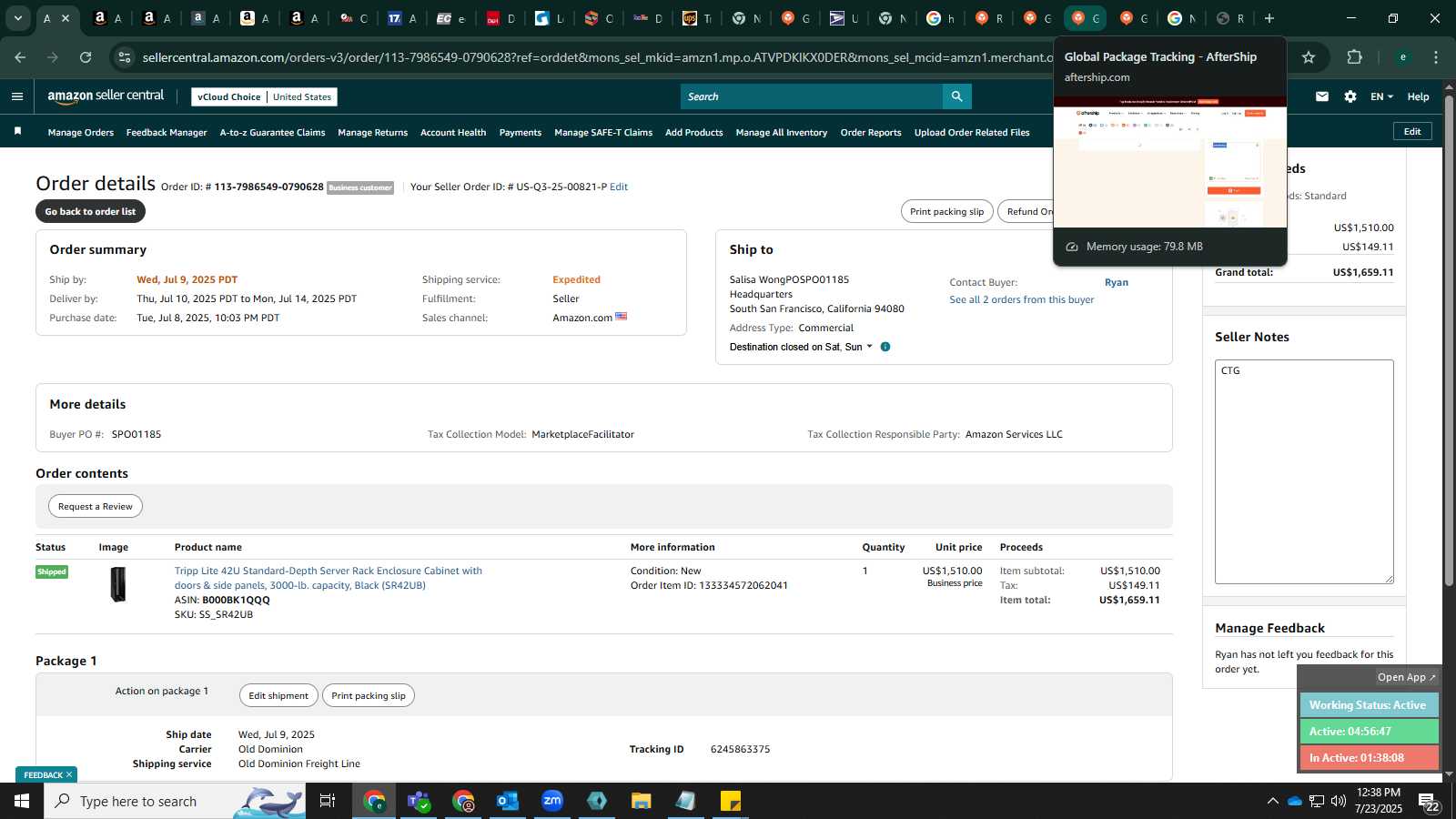This screenshot has height=819, width=1456.
Task: Click the search magnifier button
Action: pyautogui.click(x=956, y=96)
